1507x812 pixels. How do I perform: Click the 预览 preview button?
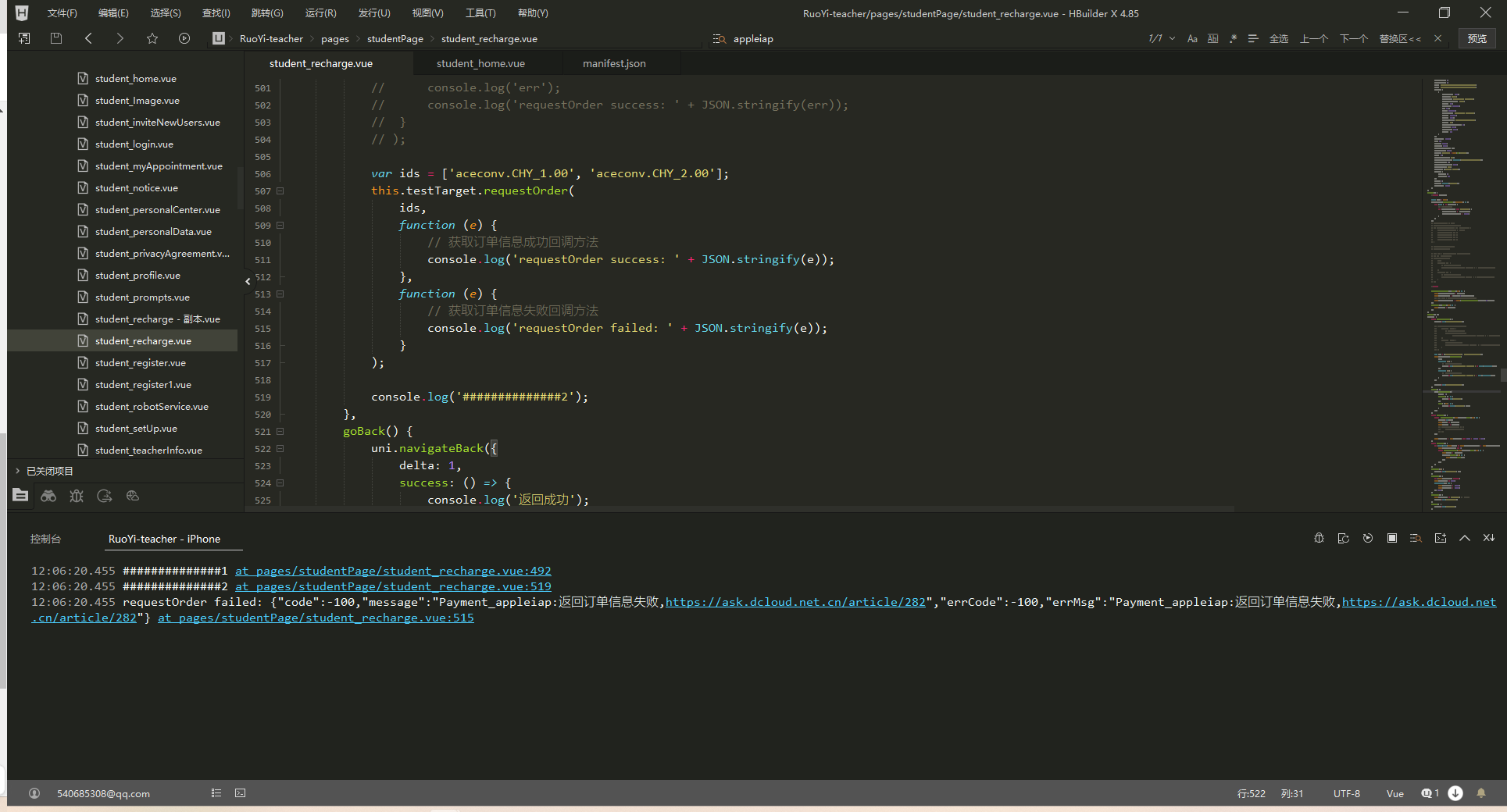[x=1477, y=38]
